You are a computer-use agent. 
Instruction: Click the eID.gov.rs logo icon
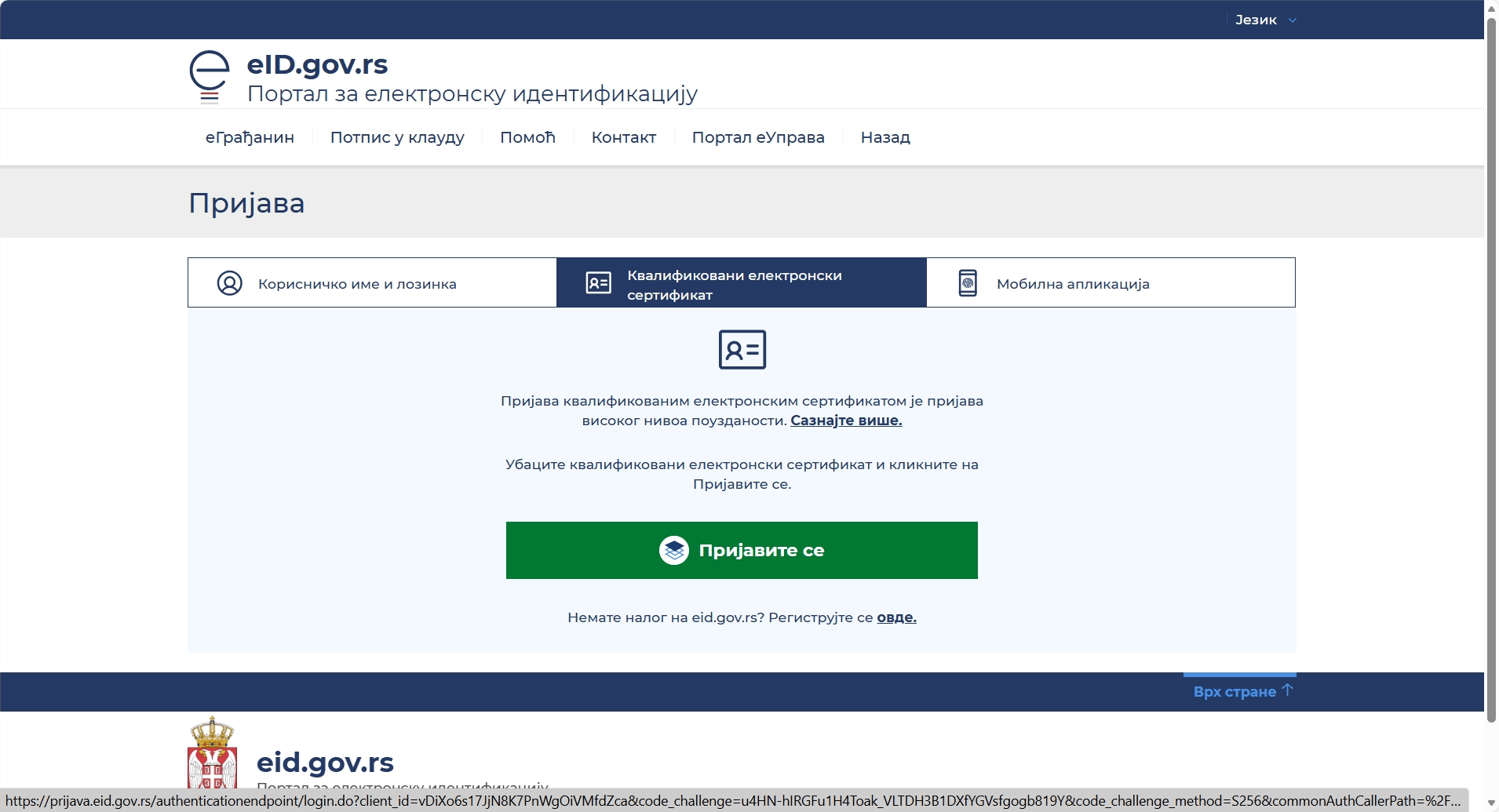pos(209,76)
